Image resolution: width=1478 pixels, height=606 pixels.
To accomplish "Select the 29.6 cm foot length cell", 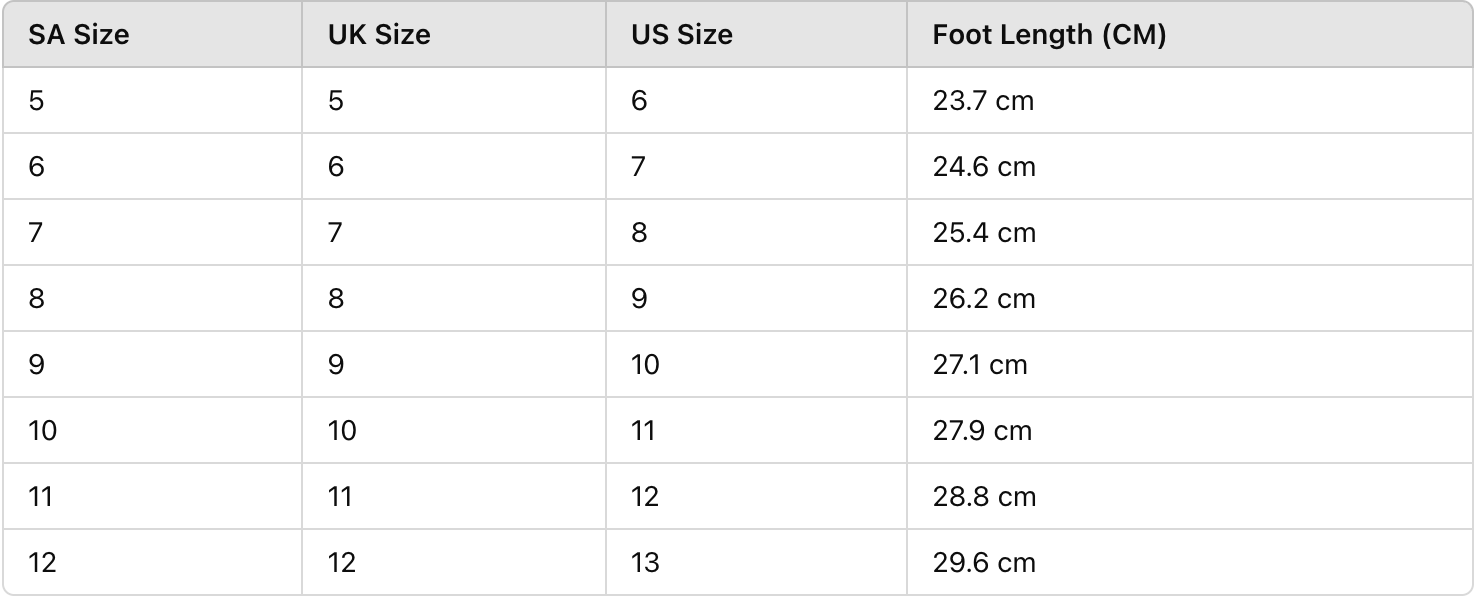I will click(x=1190, y=562).
